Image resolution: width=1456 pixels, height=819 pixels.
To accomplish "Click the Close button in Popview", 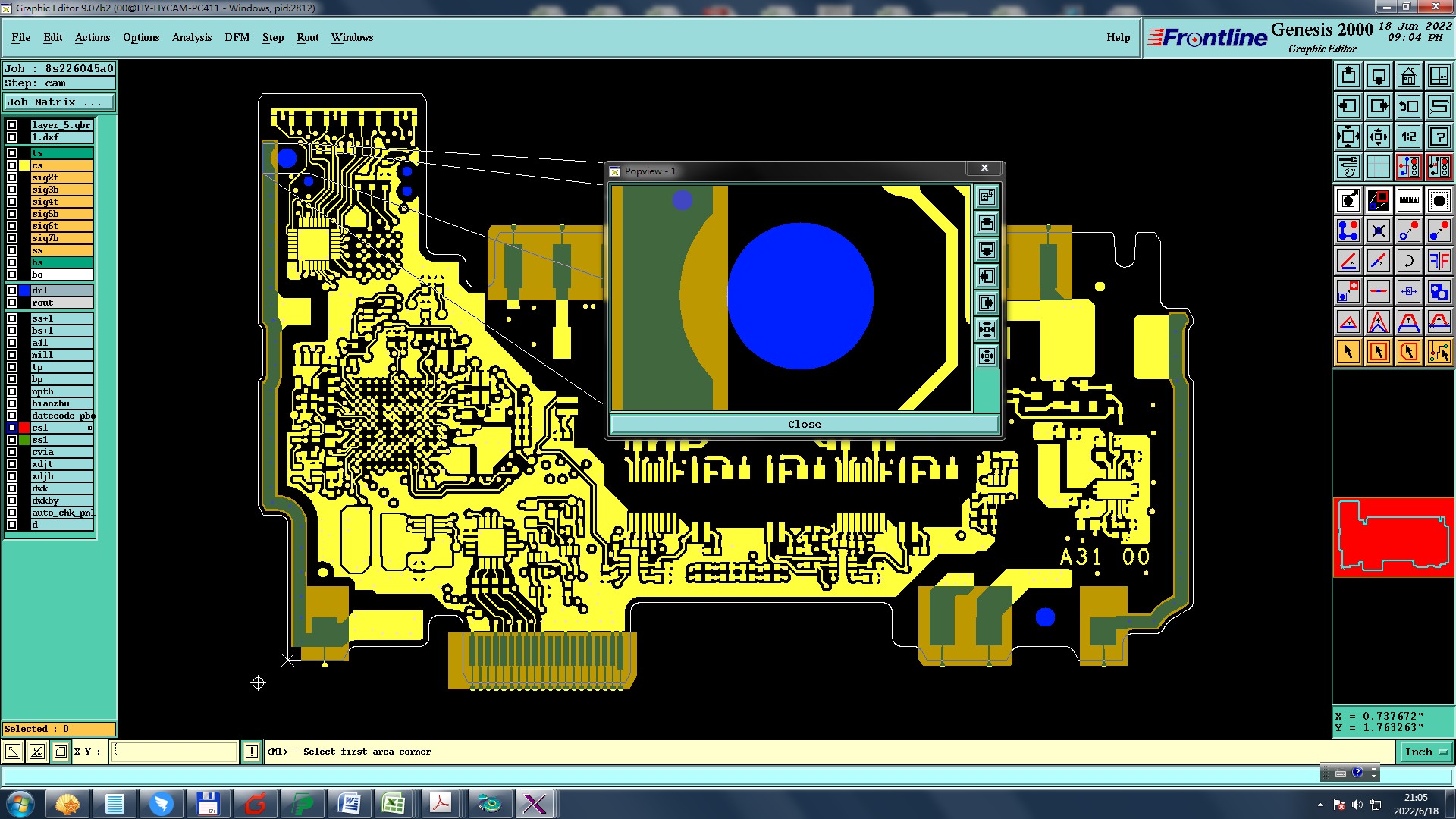I will 805,424.
